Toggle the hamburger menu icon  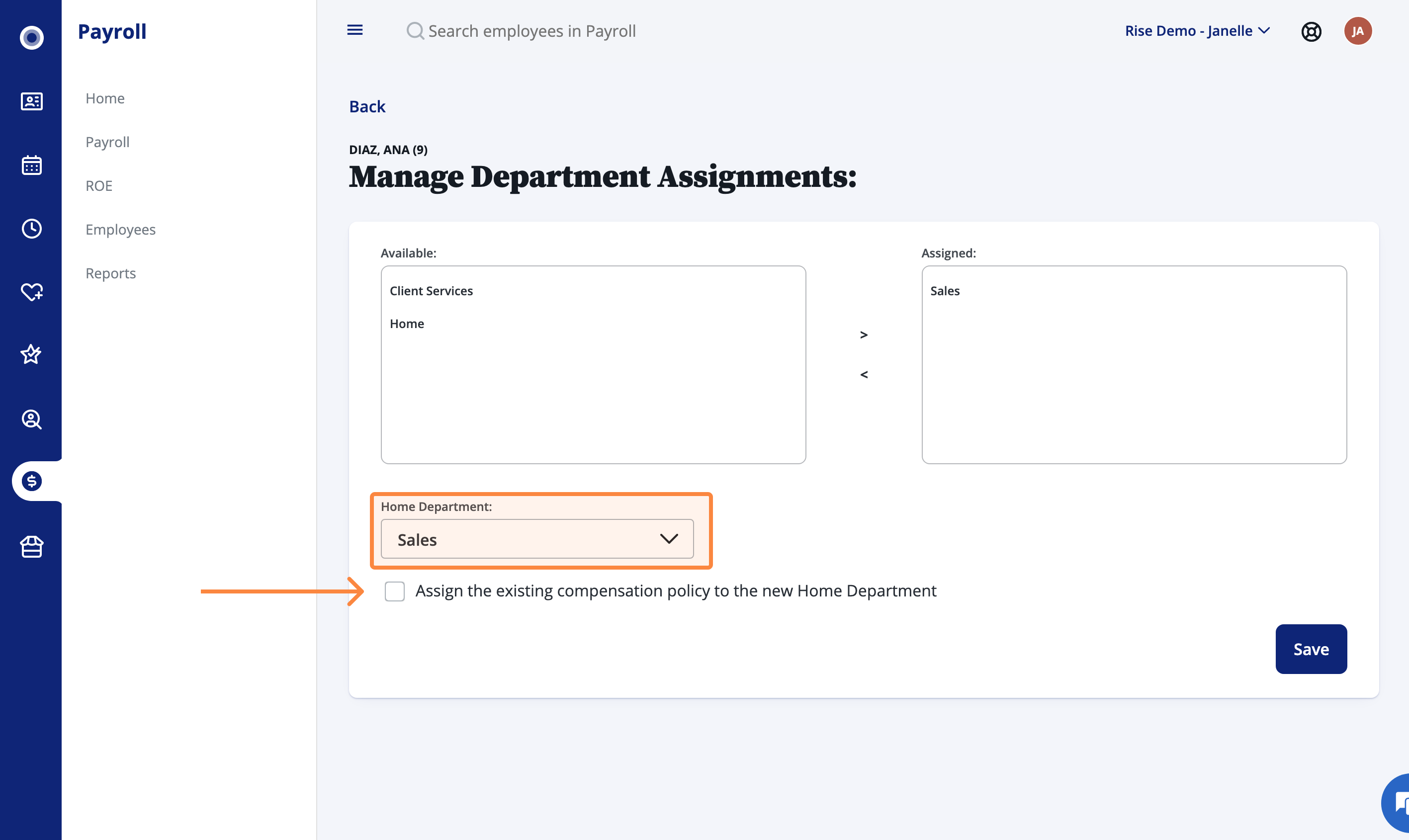point(355,30)
